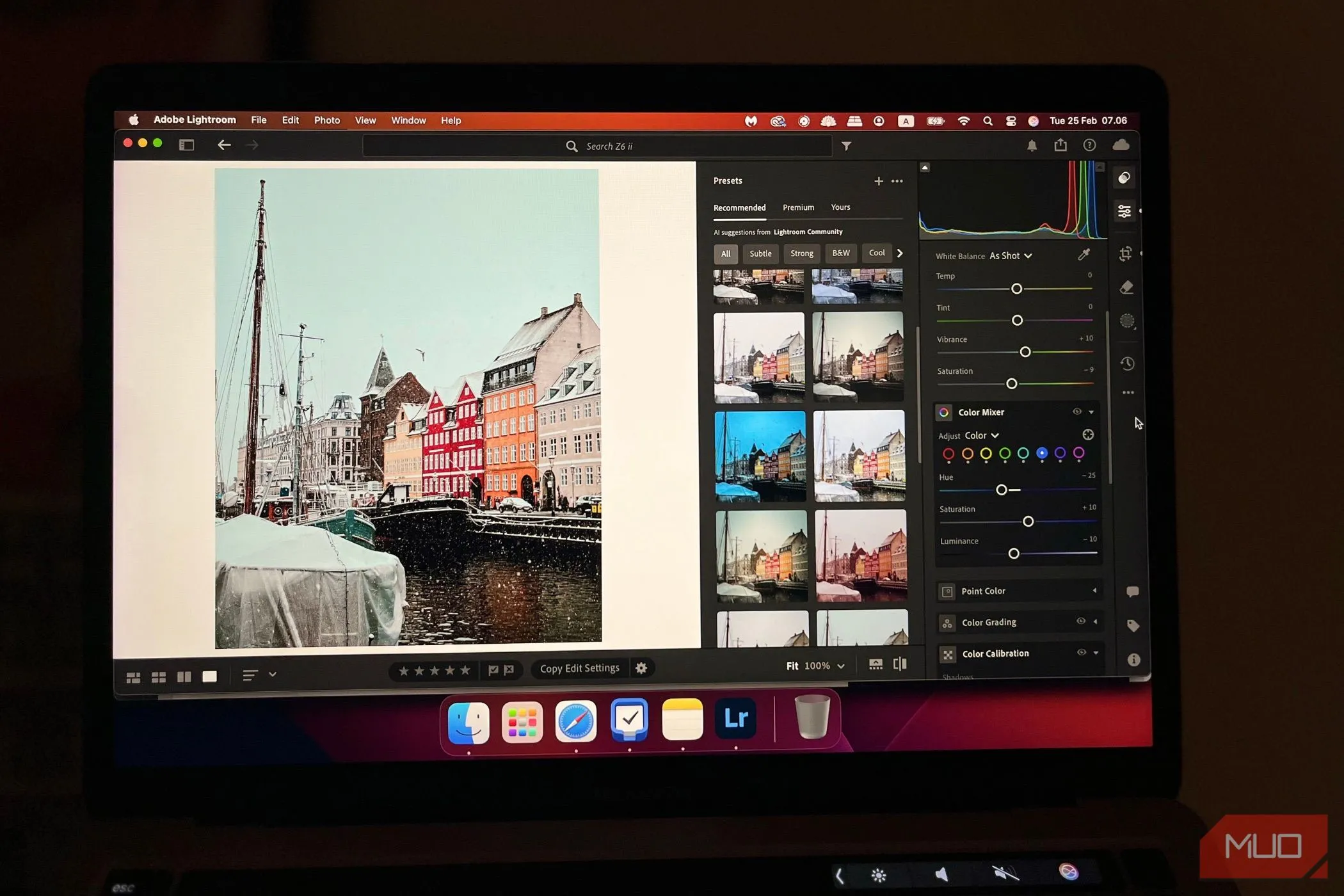1344x896 pixels.
Task: Open the notifications bell
Action: pyautogui.click(x=1032, y=146)
